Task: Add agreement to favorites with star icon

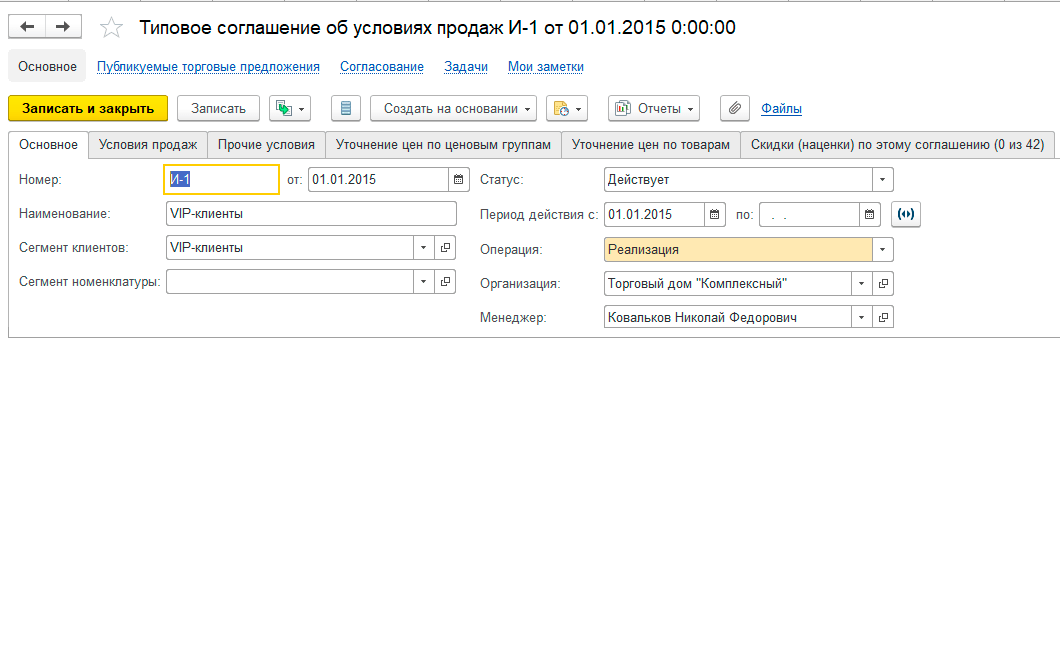Action: (x=111, y=28)
